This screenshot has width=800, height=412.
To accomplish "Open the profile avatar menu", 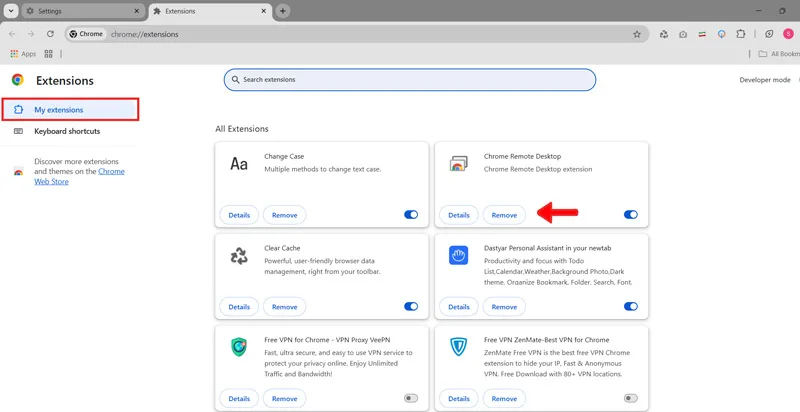I will [x=788, y=34].
